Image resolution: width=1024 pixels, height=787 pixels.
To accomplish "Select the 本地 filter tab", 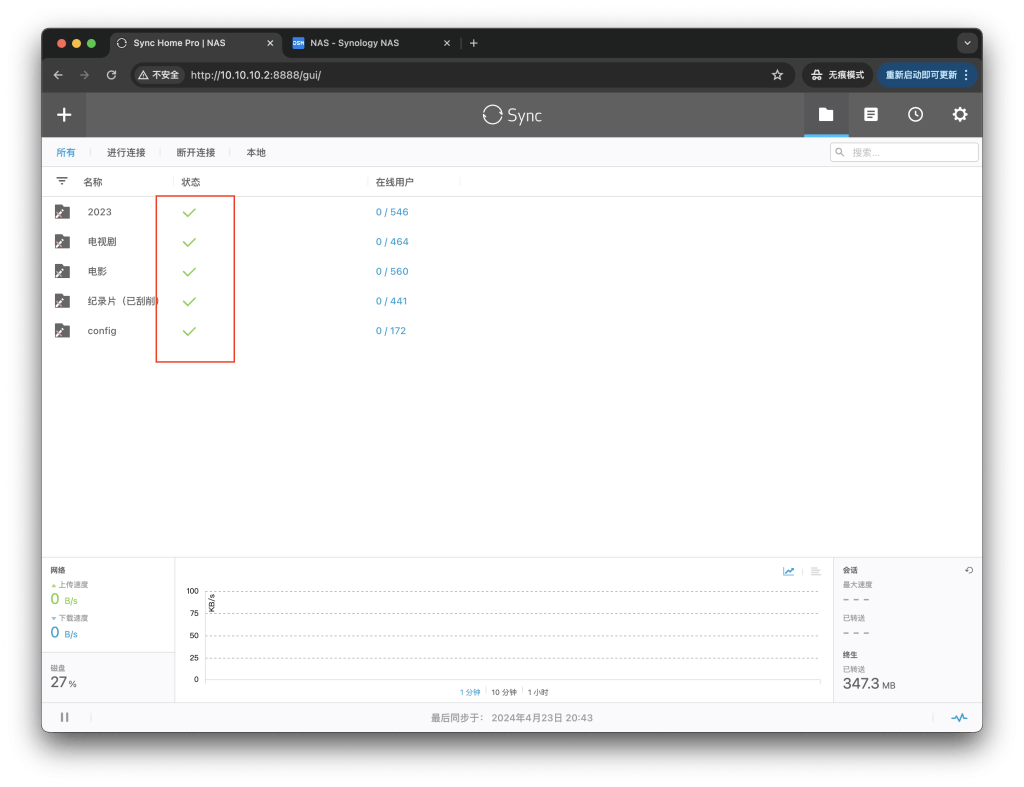I will pyautogui.click(x=256, y=152).
